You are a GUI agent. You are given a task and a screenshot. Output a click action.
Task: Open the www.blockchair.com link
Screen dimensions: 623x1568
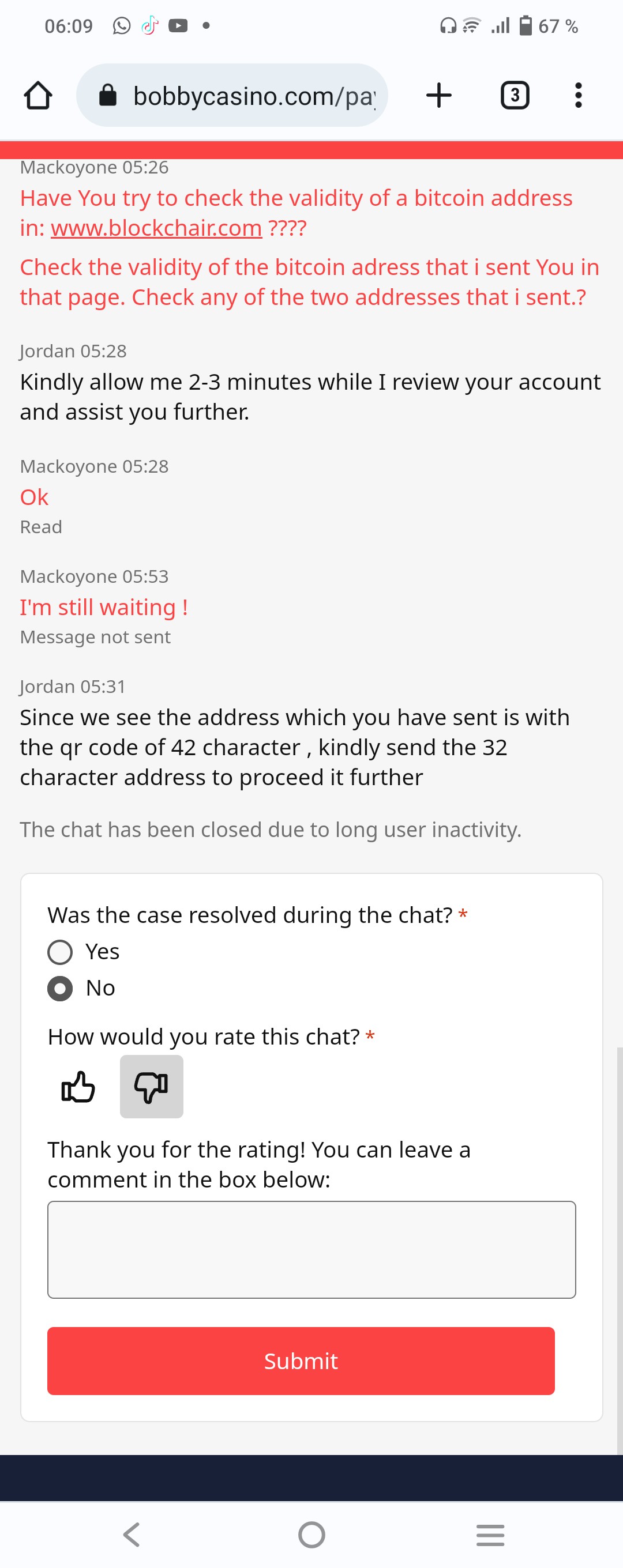(156, 228)
